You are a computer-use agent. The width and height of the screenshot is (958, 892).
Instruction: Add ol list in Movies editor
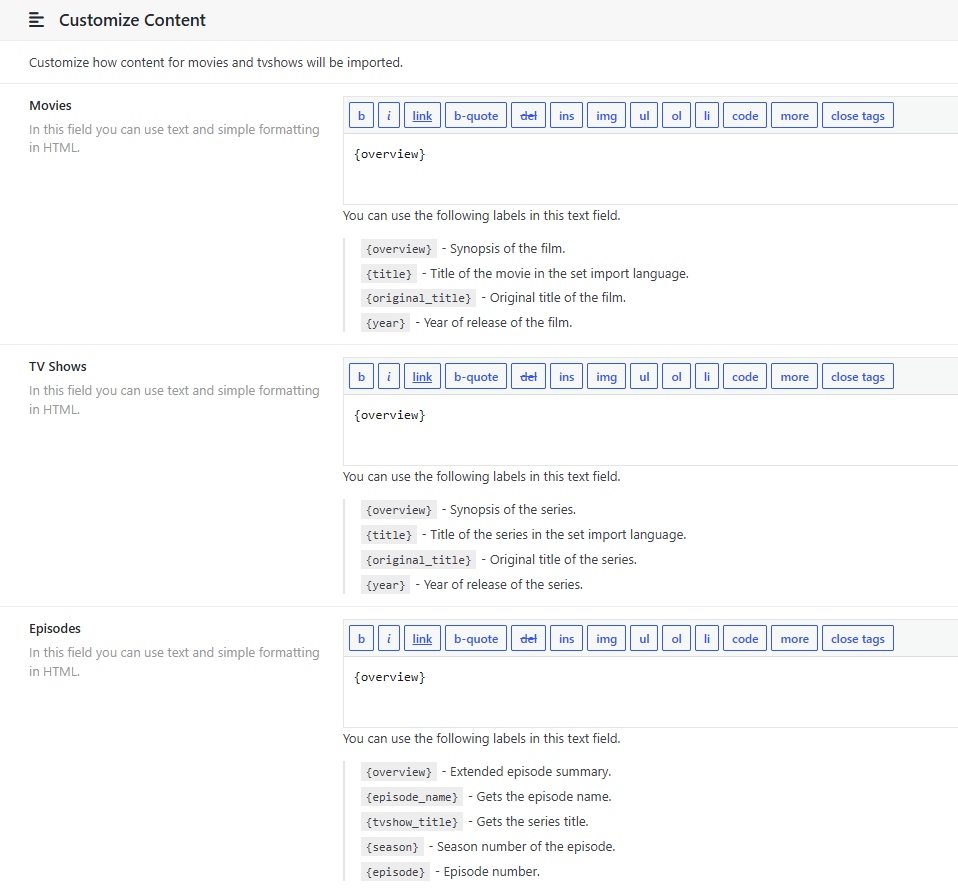point(676,115)
